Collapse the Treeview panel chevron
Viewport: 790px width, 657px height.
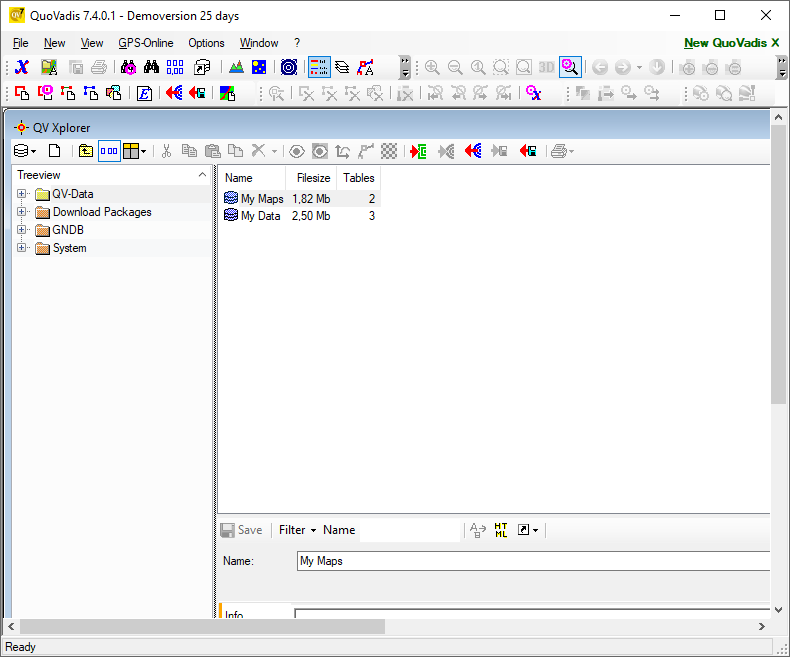203,175
